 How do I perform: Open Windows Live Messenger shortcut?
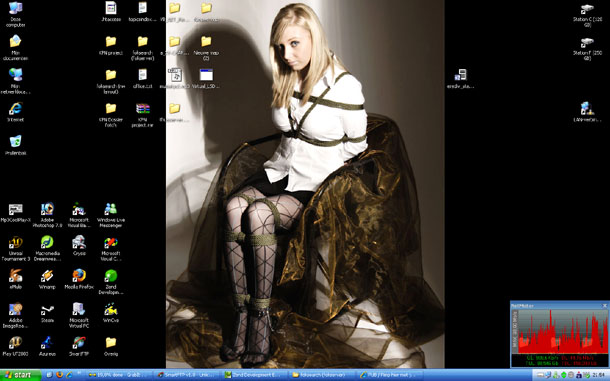click(111, 214)
